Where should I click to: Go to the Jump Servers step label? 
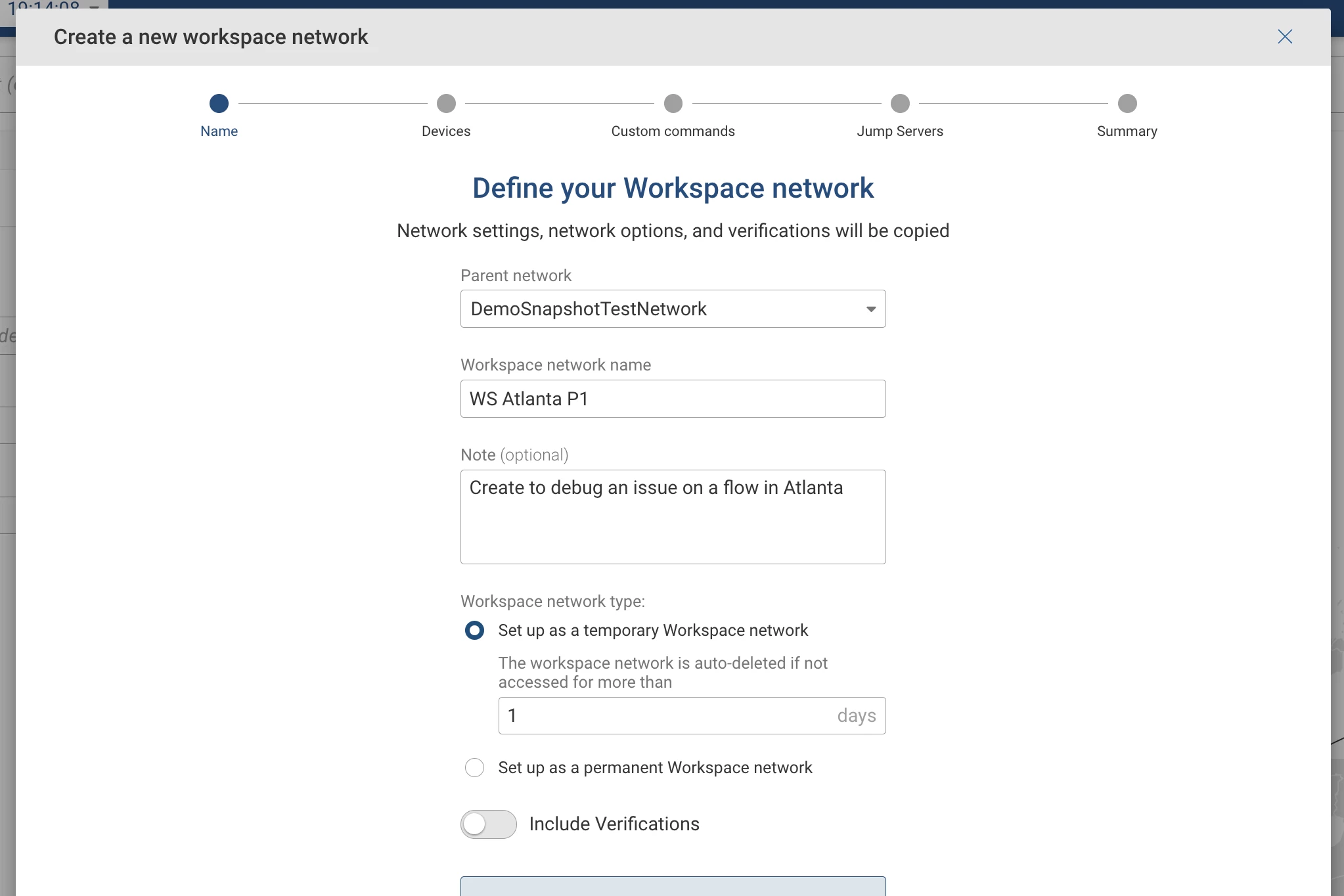(x=900, y=131)
